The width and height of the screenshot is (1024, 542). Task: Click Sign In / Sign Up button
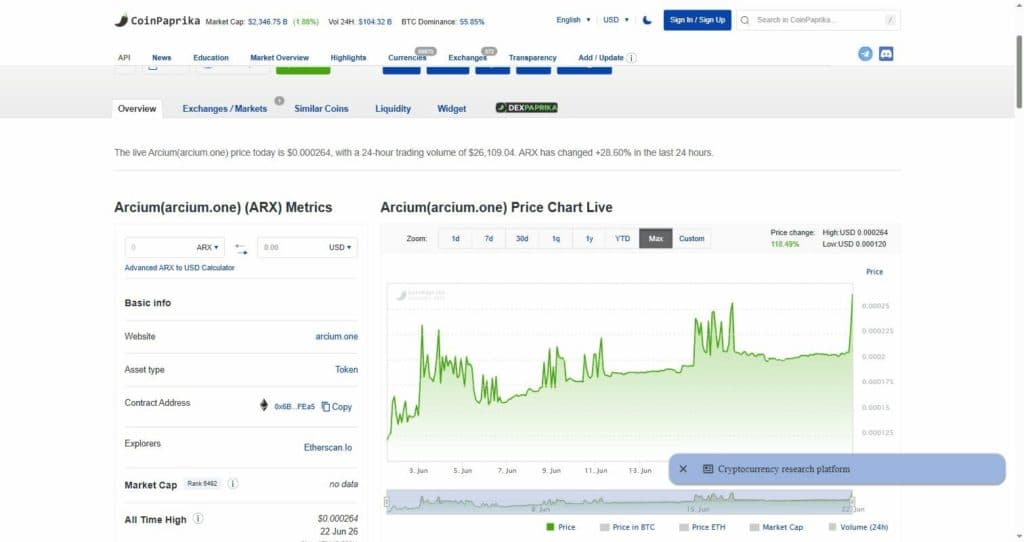tap(697, 20)
